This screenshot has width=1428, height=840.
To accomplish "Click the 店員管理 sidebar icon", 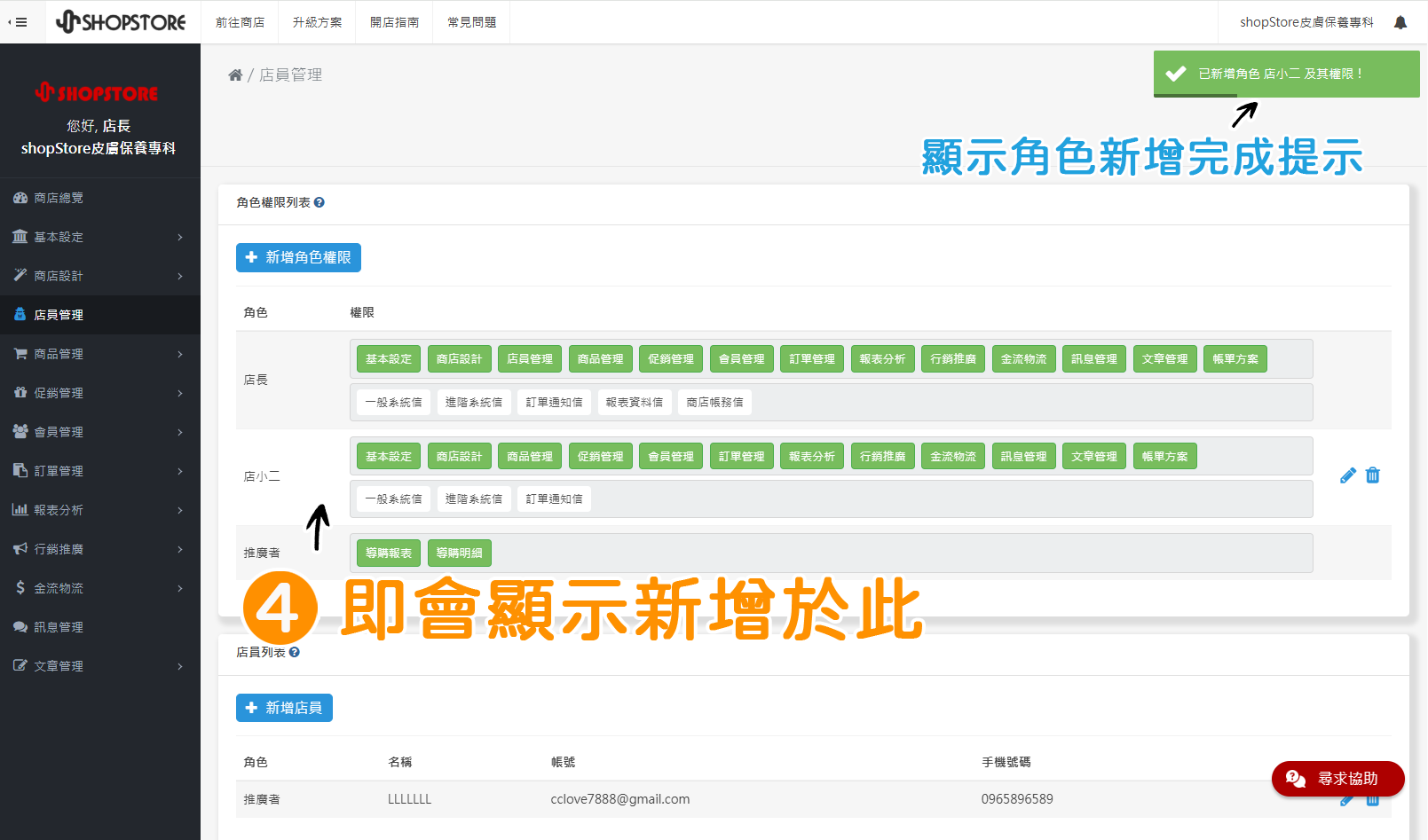I will (x=20, y=315).
